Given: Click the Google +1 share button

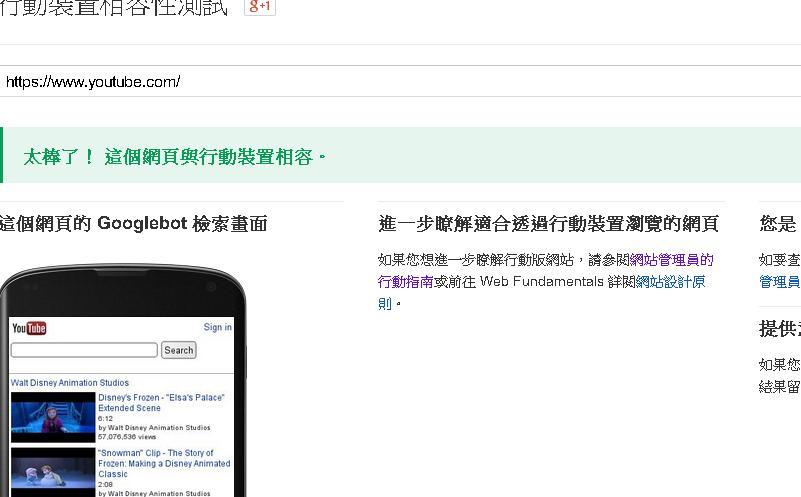Looking at the screenshot, I should click(260, 6).
